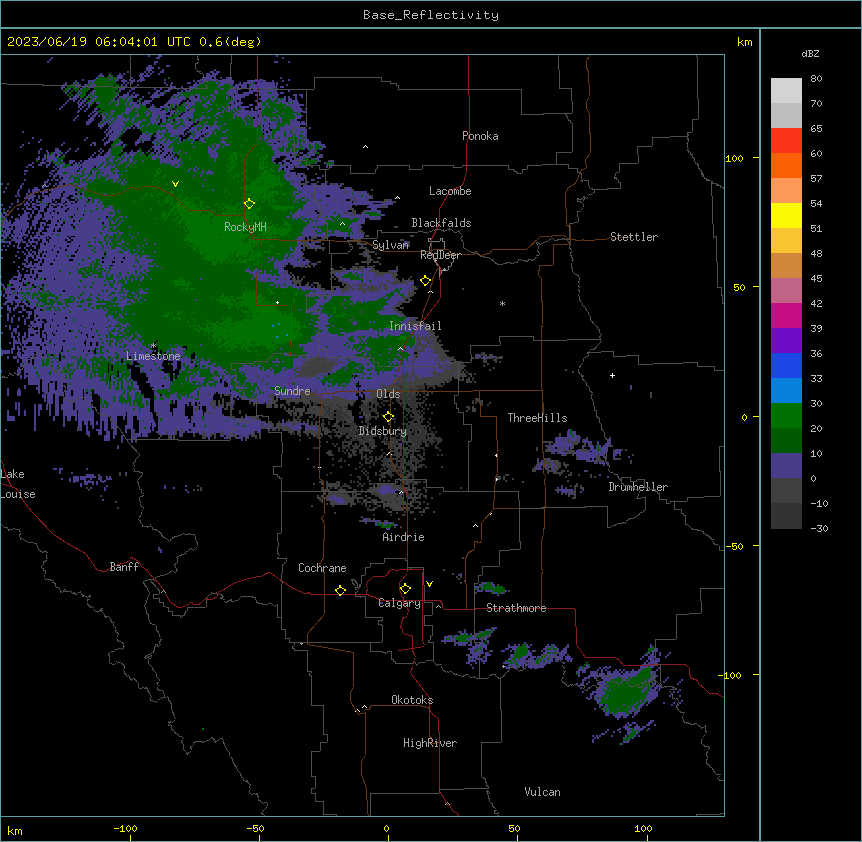
Task: Click the Ponoka label
Action: 480,136
